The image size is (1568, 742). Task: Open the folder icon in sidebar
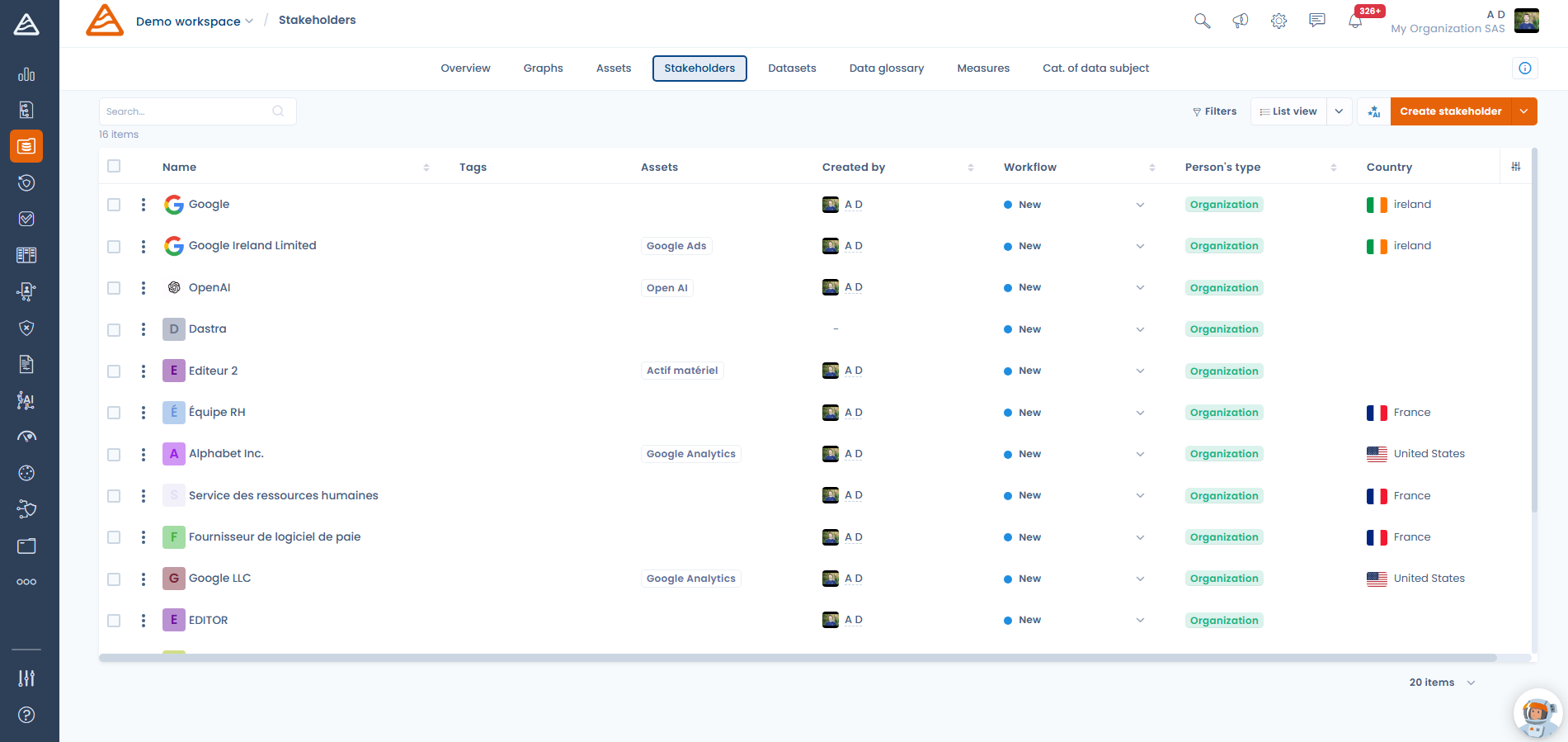click(x=26, y=546)
